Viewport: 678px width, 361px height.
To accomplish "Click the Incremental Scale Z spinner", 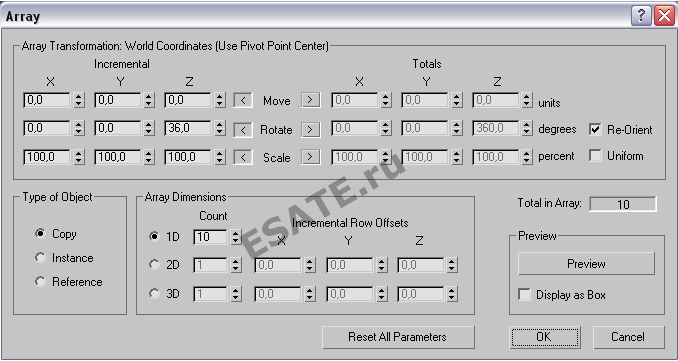I will 220,157.
